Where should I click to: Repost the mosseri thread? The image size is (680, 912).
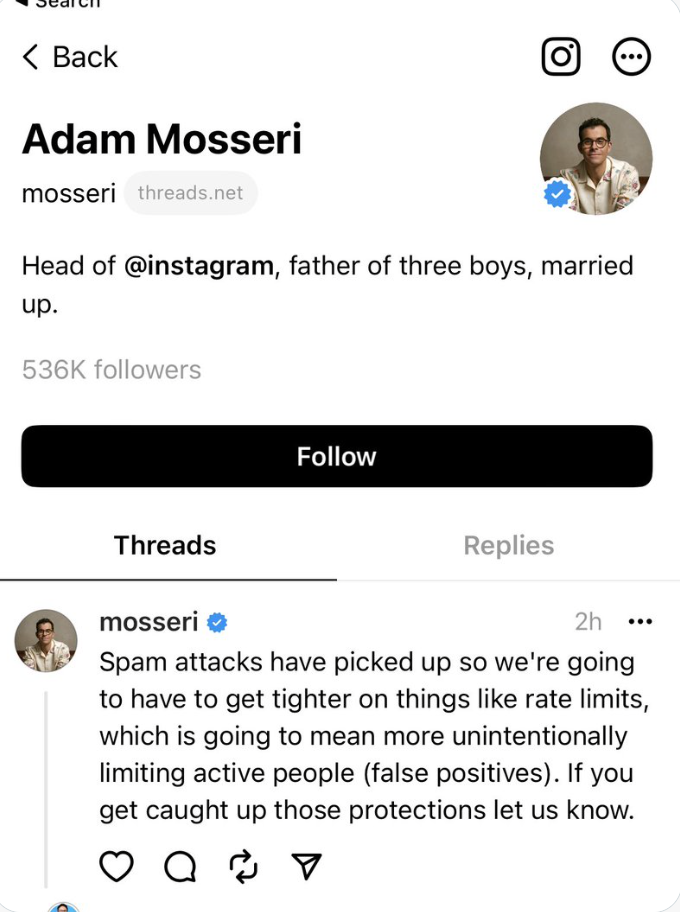244,867
